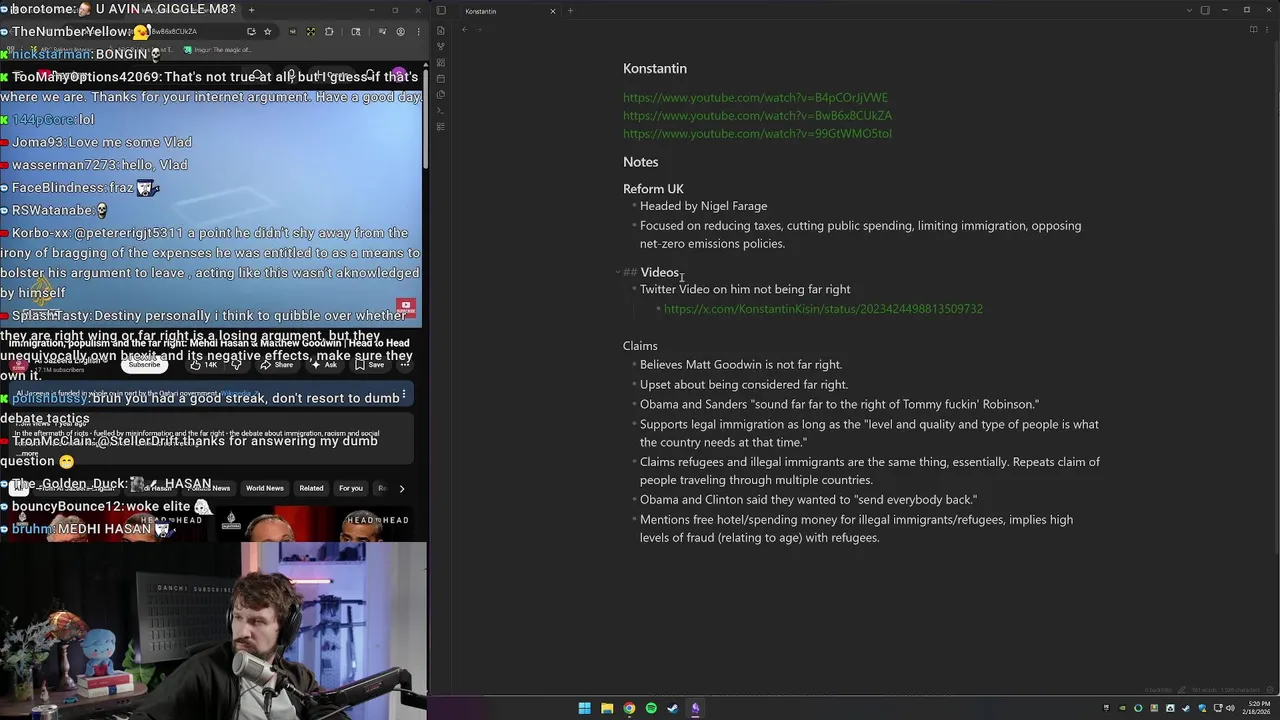
Task: Click 'Mentions free hotel/spending money' bullet
Action: 856,529
